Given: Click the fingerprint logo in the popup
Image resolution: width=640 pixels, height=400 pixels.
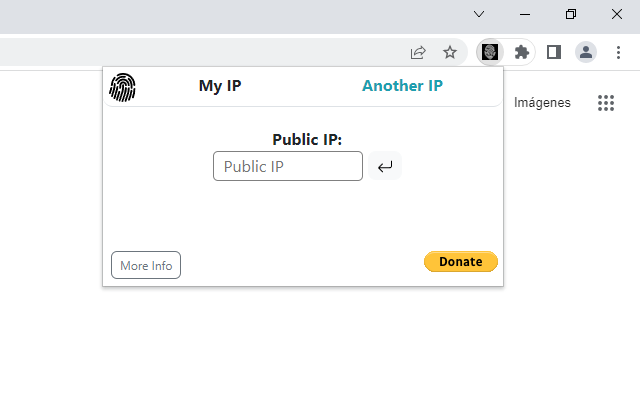Looking at the screenshot, I should pyautogui.click(x=122, y=87).
